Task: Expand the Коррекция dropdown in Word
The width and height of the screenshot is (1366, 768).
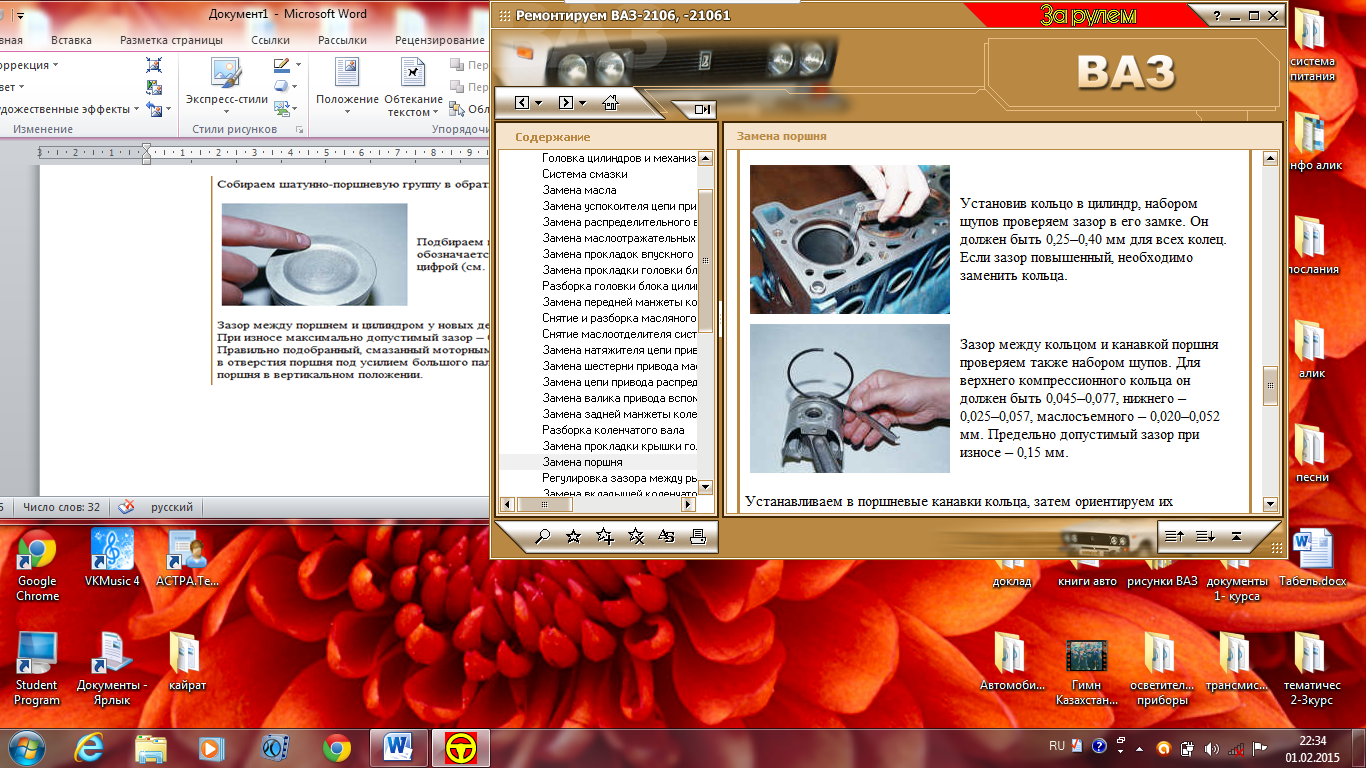Action: (x=55, y=65)
